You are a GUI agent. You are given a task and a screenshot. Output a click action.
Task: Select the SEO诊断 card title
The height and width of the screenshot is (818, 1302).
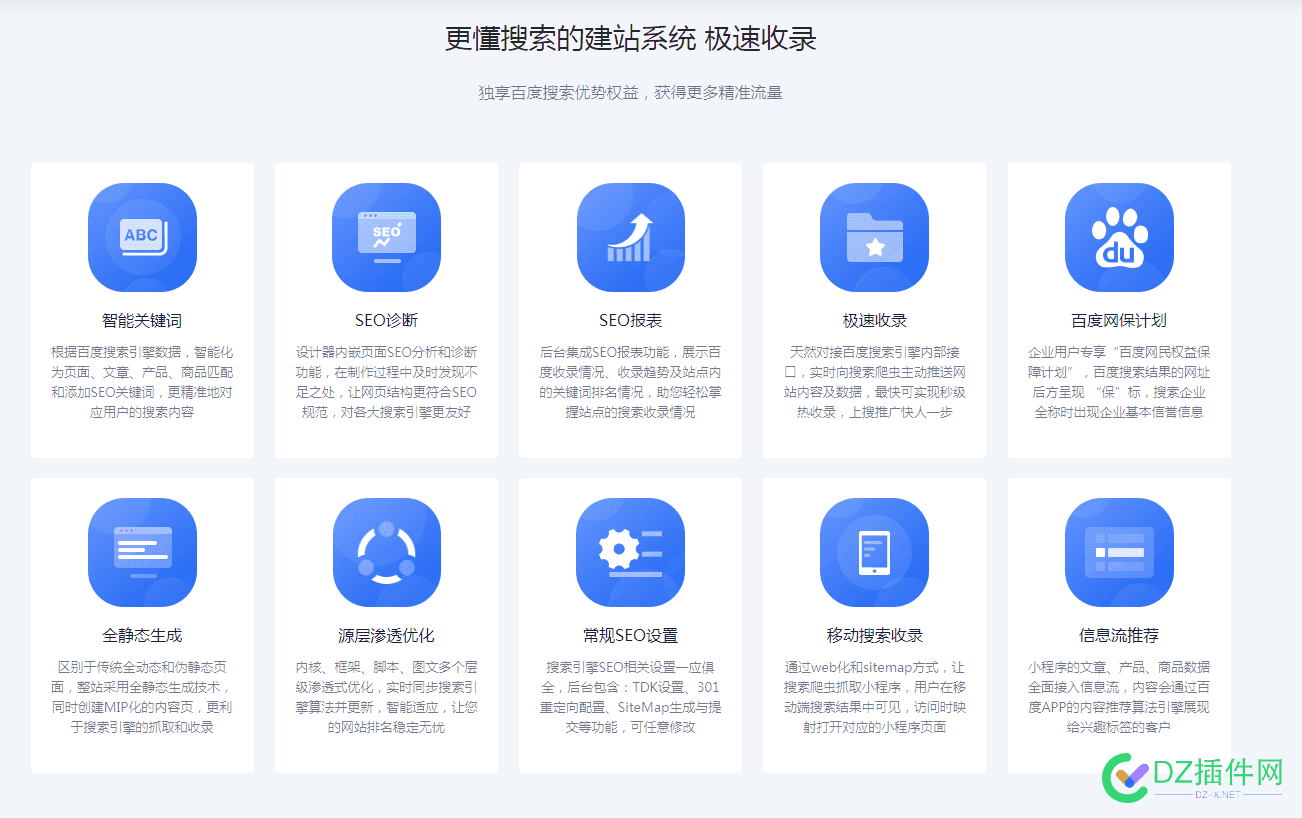click(x=386, y=321)
